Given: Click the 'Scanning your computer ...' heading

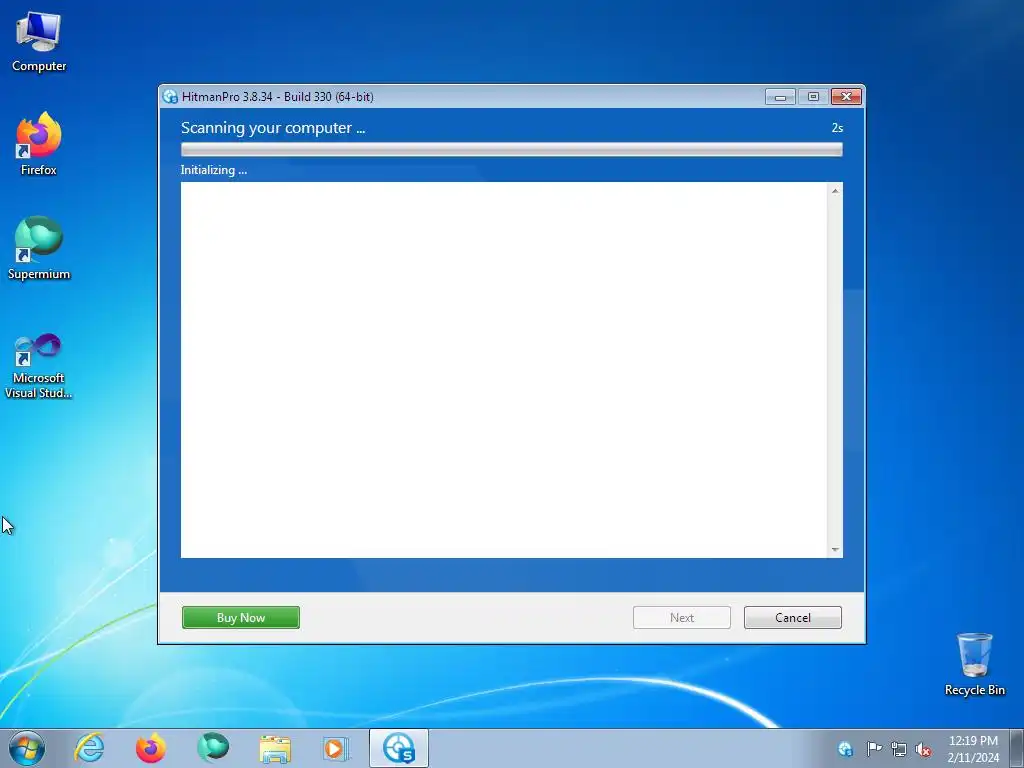Looking at the screenshot, I should click(273, 128).
